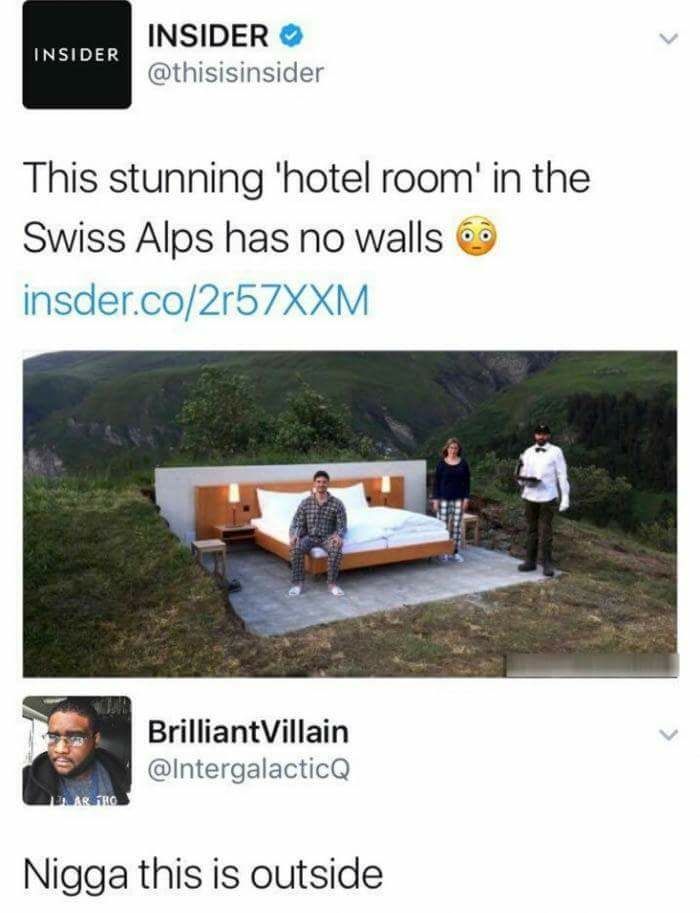The width and height of the screenshot is (700, 913).
Task: Click the INSIDER display name
Action: 208,36
